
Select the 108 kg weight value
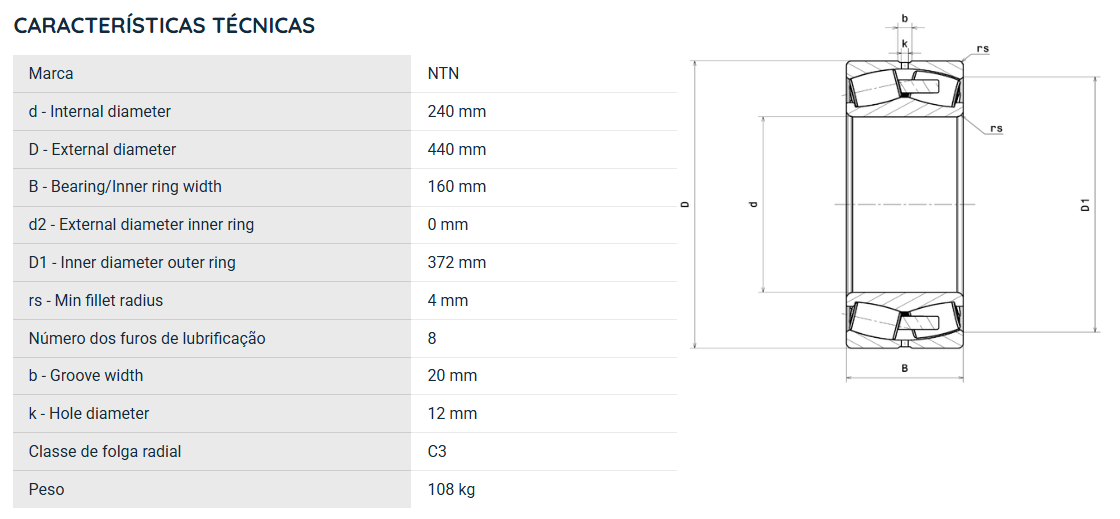coord(451,489)
